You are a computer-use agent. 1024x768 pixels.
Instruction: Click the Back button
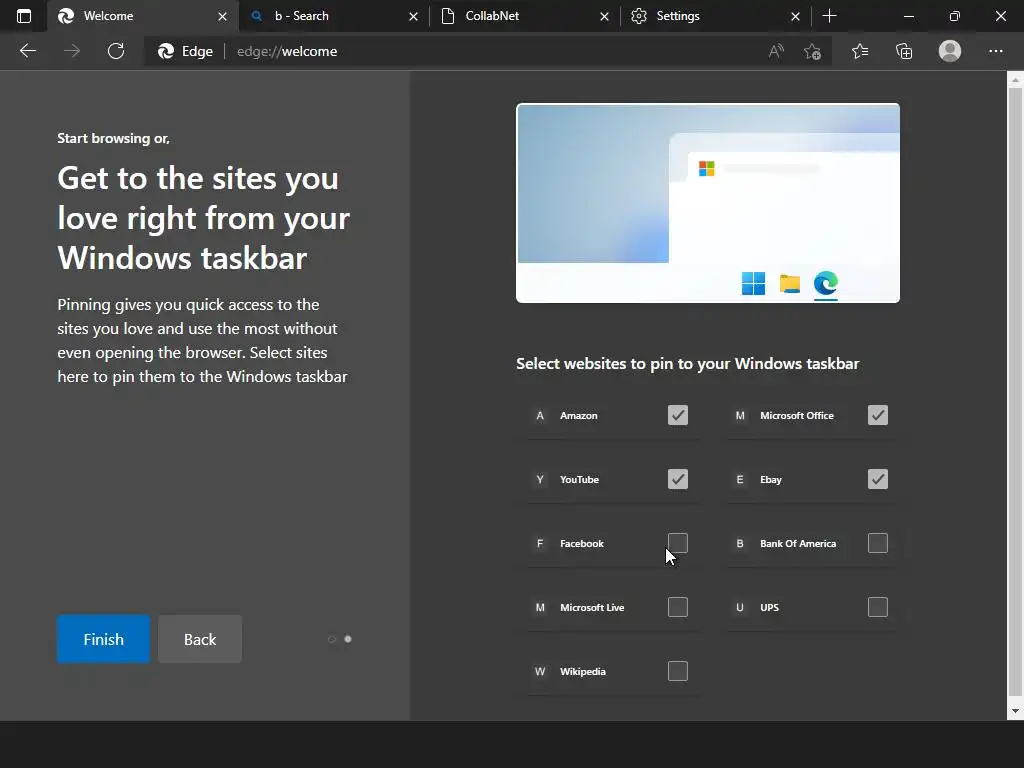(x=200, y=639)
